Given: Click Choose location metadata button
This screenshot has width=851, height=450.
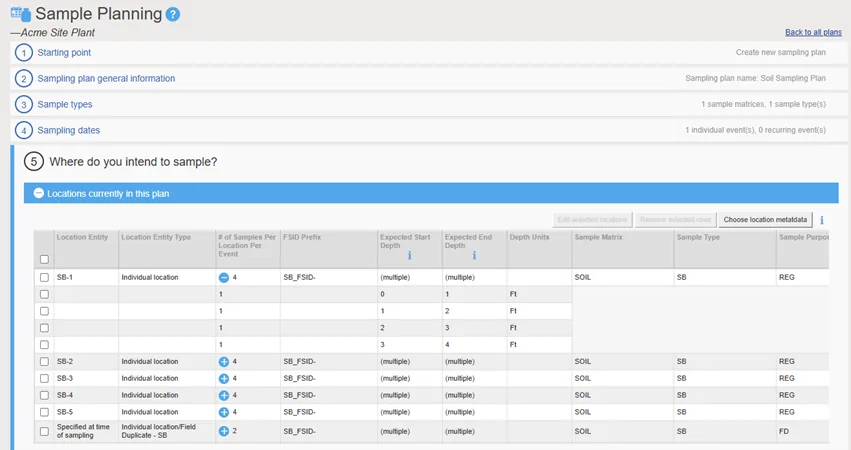Looking at the screenshot, I should [765, 220].
